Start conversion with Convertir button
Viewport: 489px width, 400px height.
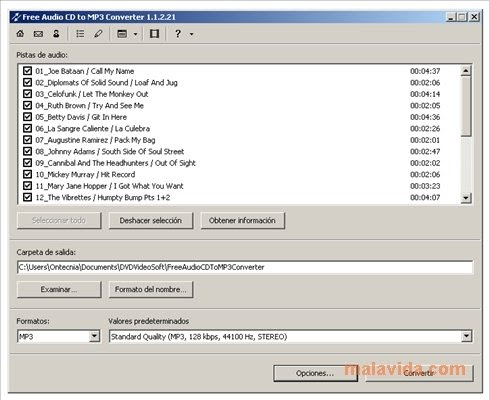419,373
